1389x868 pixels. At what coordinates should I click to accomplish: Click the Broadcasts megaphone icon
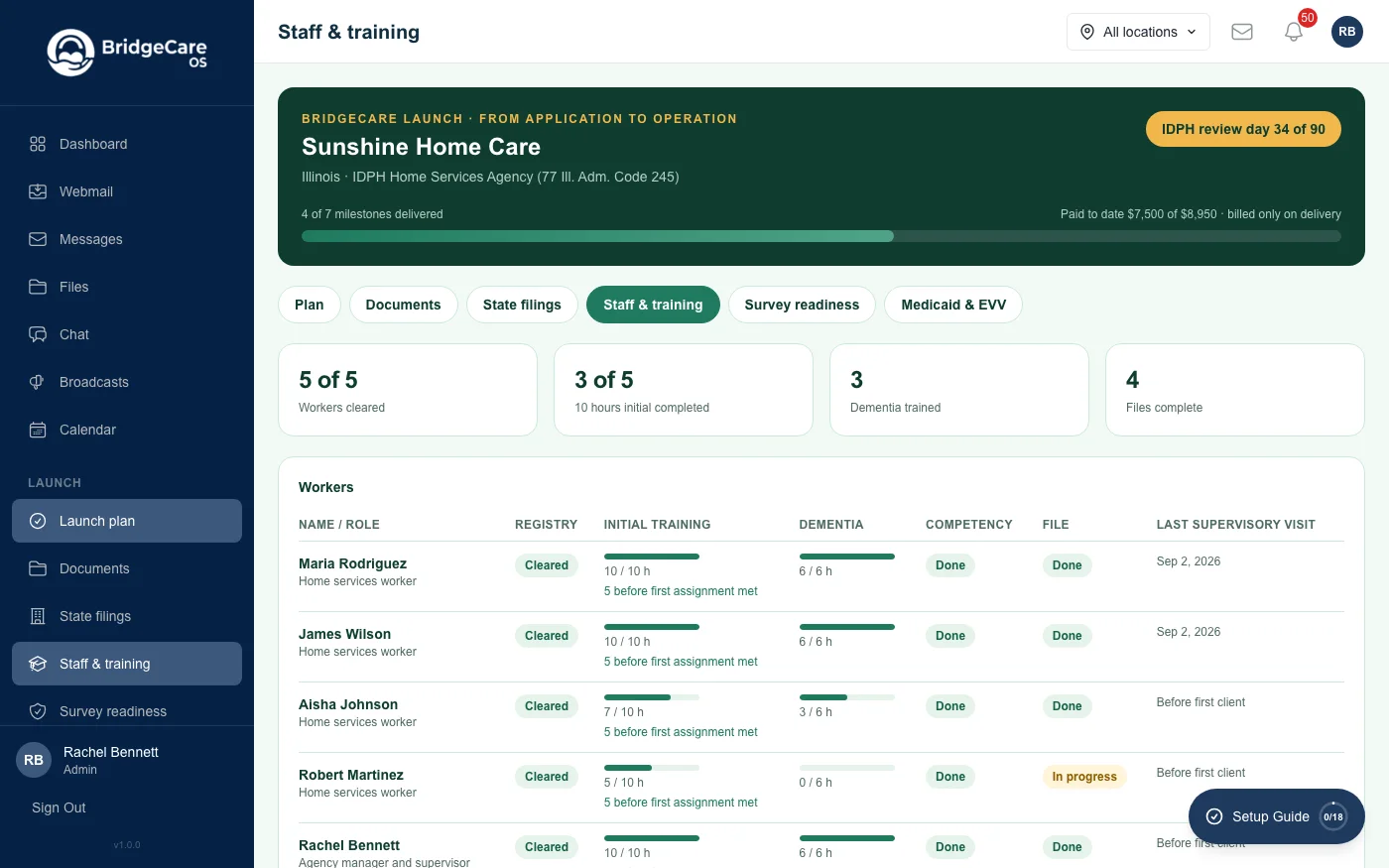(38, 382)
